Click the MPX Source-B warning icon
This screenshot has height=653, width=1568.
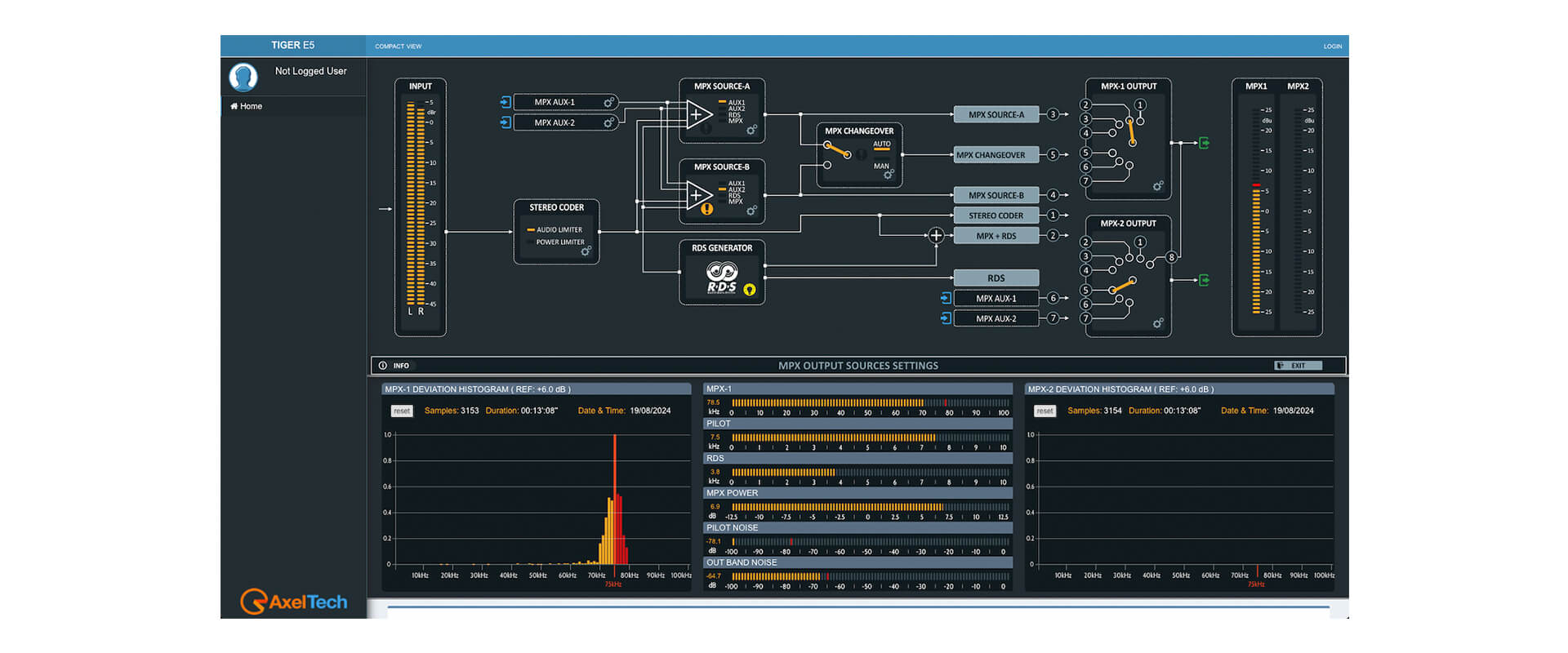pos(707,210)
